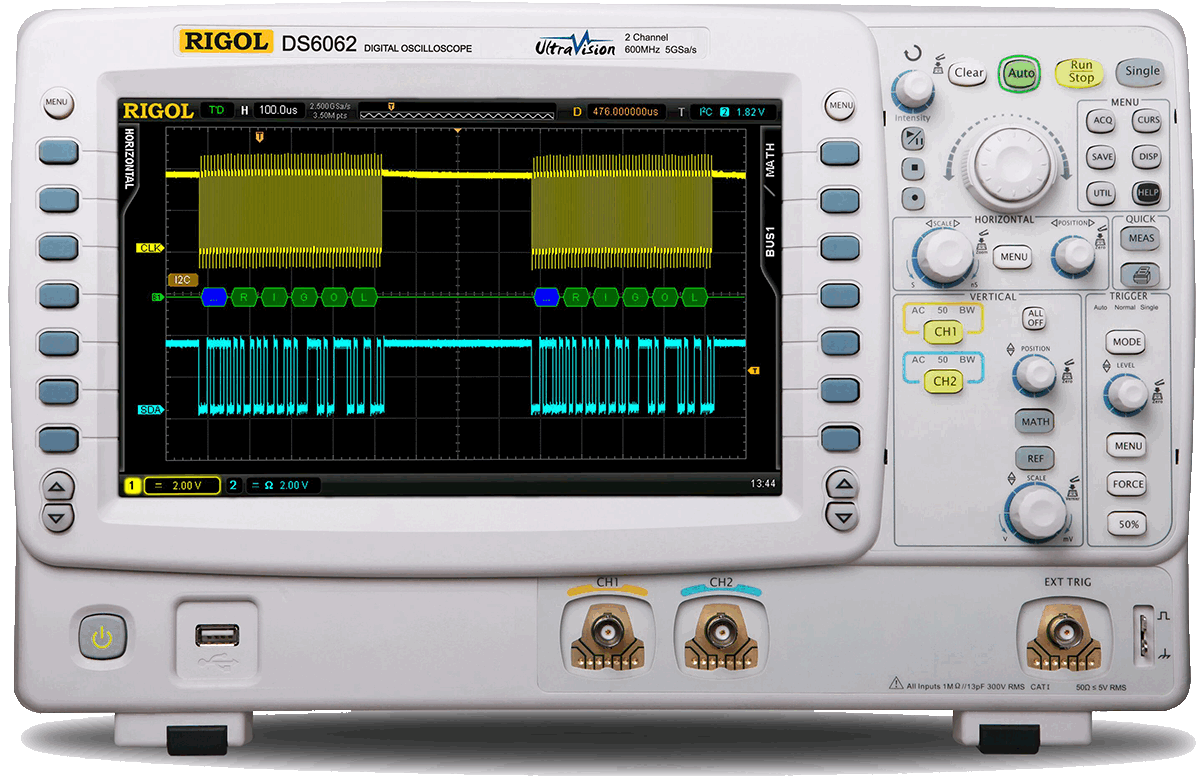
Task: Open the Horizontal section MENU button
Action: coord(1013,257)
